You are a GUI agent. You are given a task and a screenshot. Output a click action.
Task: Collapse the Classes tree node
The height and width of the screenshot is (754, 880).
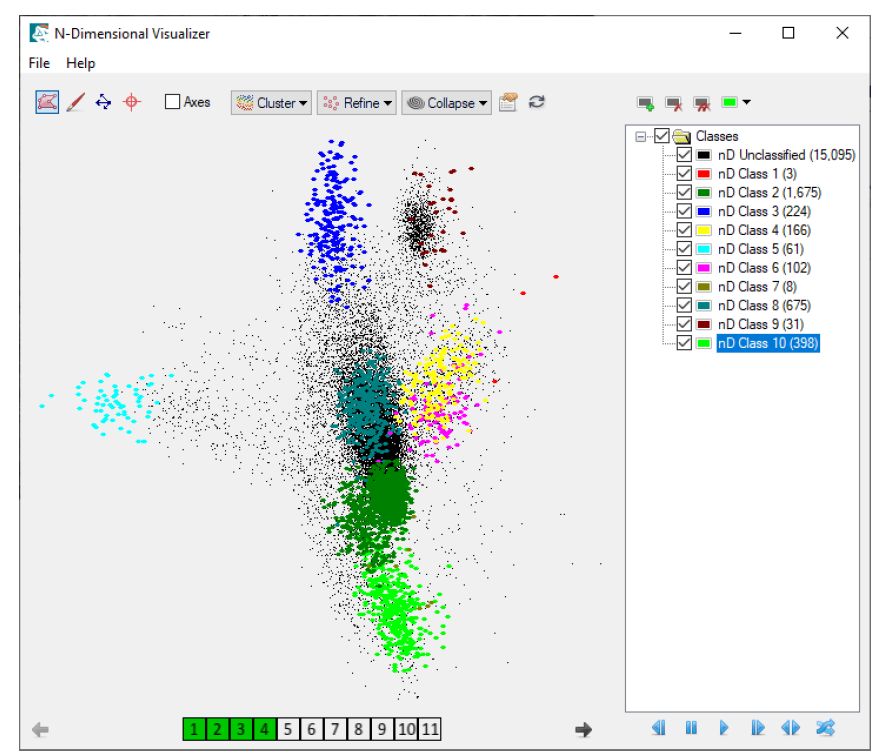click(x=641, y=137)
